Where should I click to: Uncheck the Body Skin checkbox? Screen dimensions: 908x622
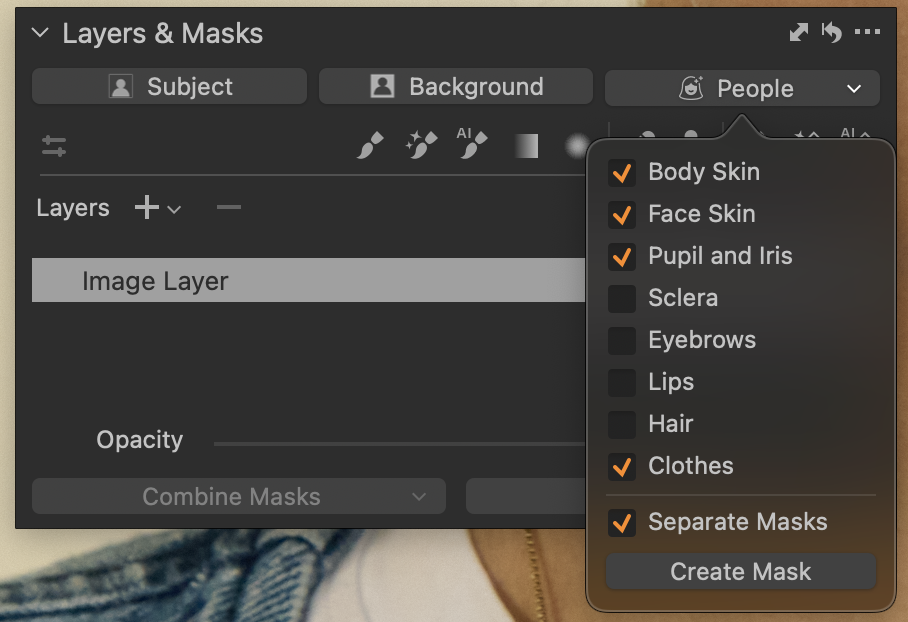click(622, 173)
